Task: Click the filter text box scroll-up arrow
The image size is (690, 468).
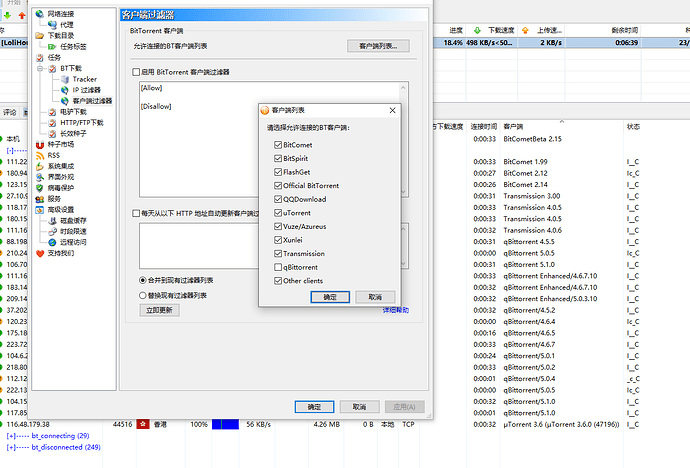Action: click(x=403, y=88)
